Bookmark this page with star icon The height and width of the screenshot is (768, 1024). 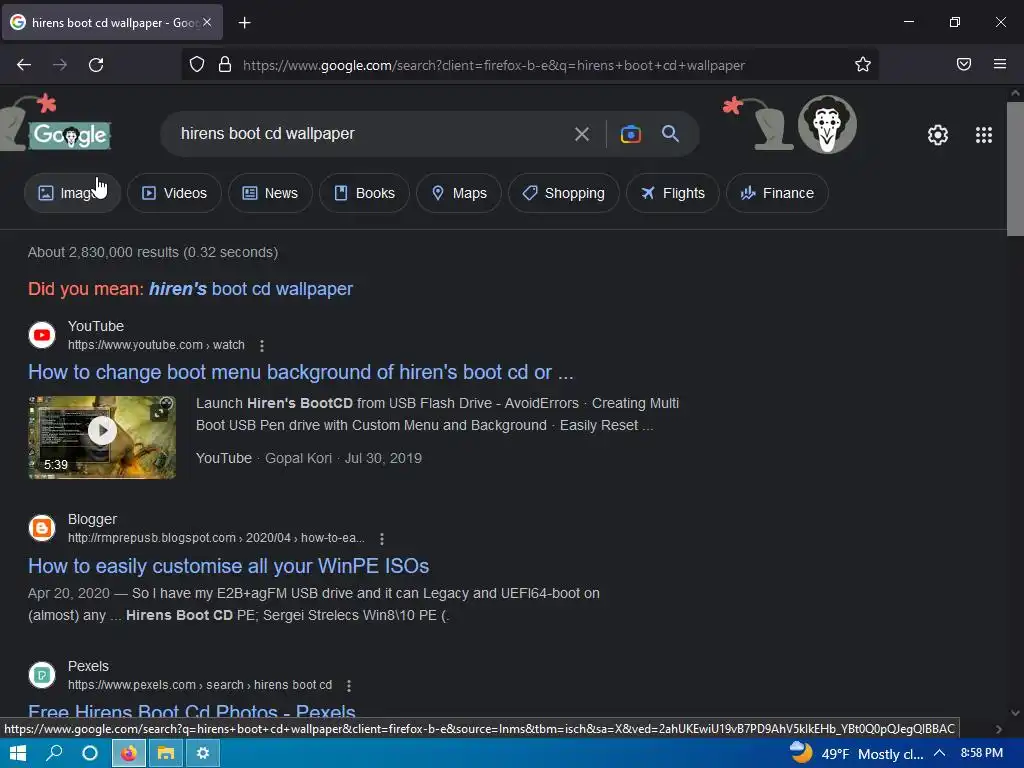pos(863,65)
